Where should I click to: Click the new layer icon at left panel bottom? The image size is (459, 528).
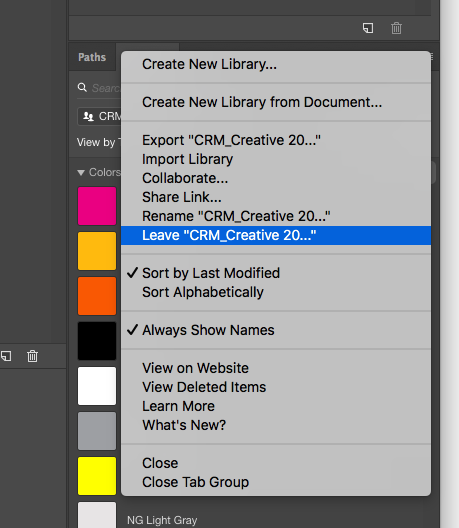tap(6, 356)
